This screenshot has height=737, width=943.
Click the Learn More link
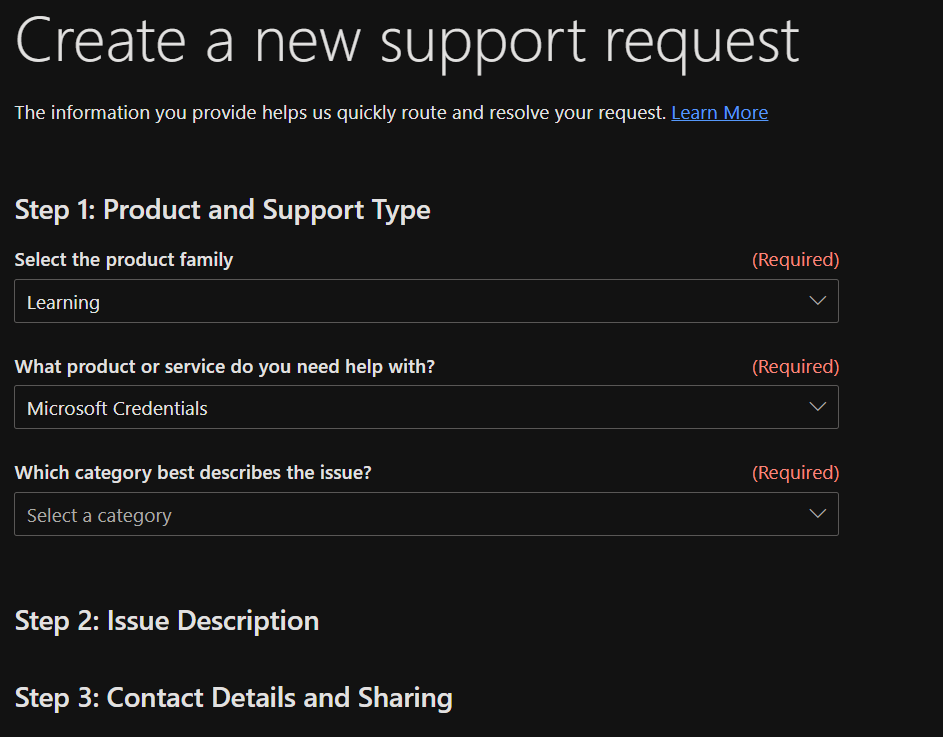pyautogui.click(x=719, y=113)
